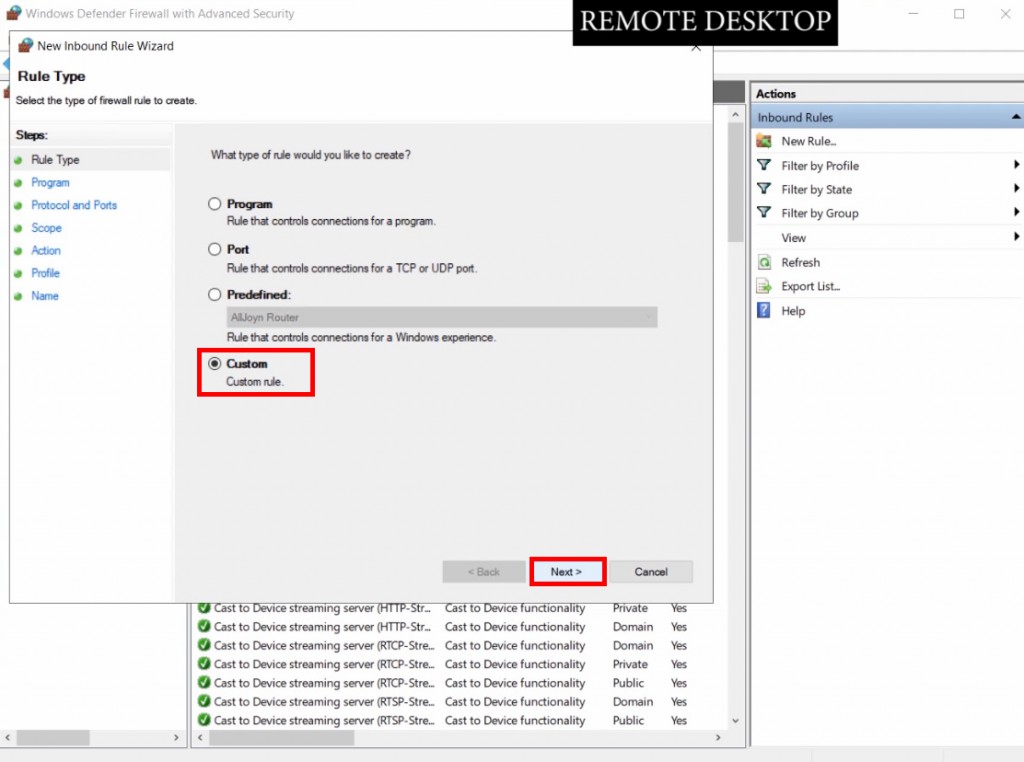Click the Filter by State funnel icon
1024x762 pixels.
pyautogui.click(x=763, y=189)
